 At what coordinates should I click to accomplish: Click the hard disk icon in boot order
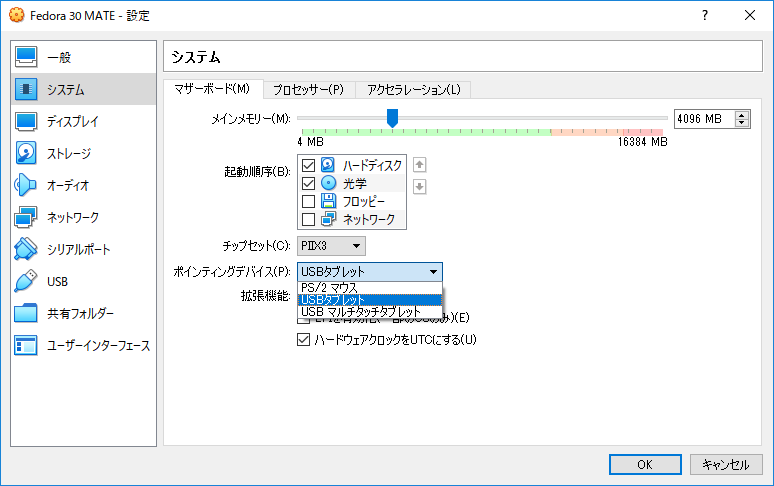coord(328,165)
